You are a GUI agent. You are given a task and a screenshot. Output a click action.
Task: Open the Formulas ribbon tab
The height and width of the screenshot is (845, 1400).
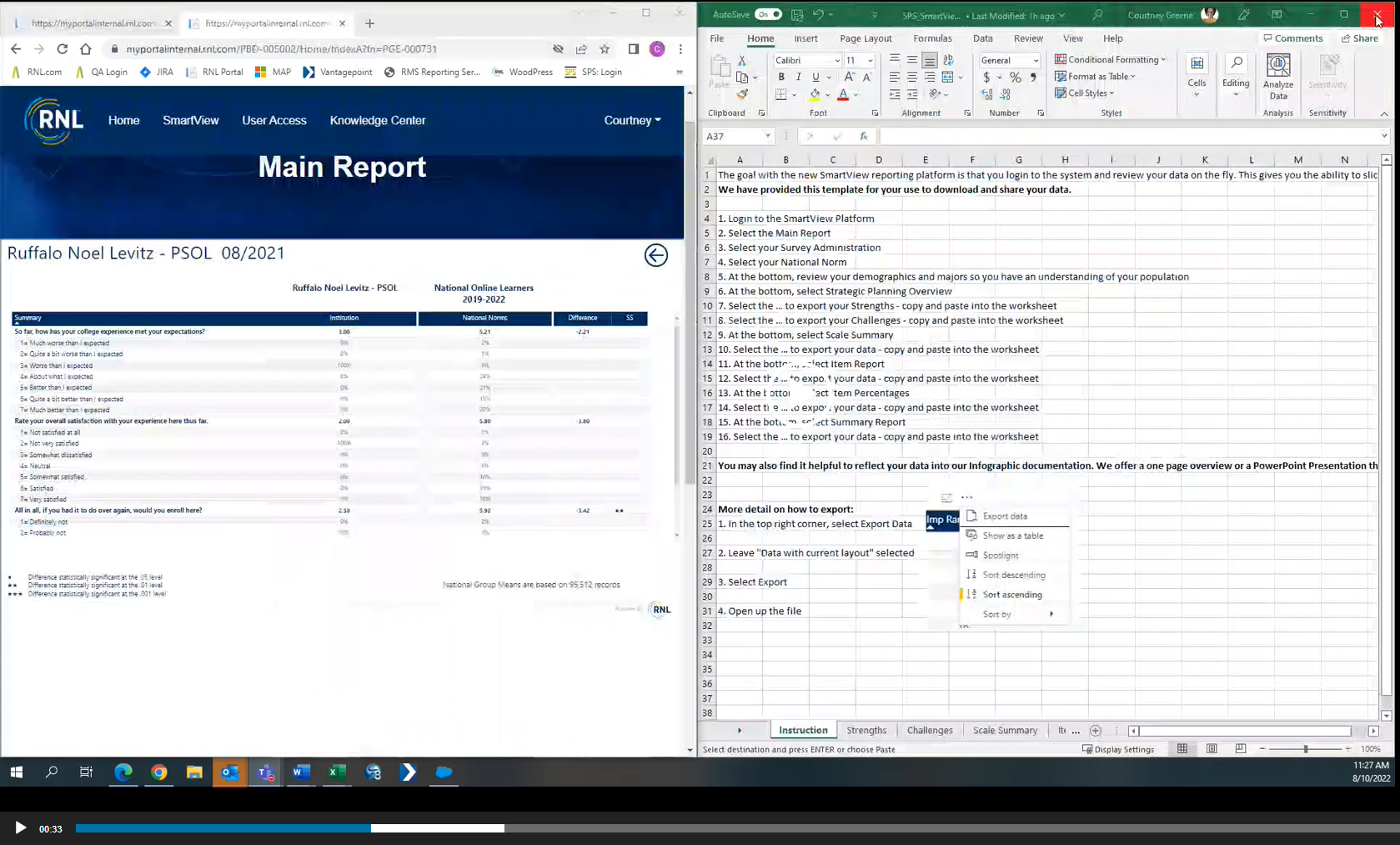932,38
